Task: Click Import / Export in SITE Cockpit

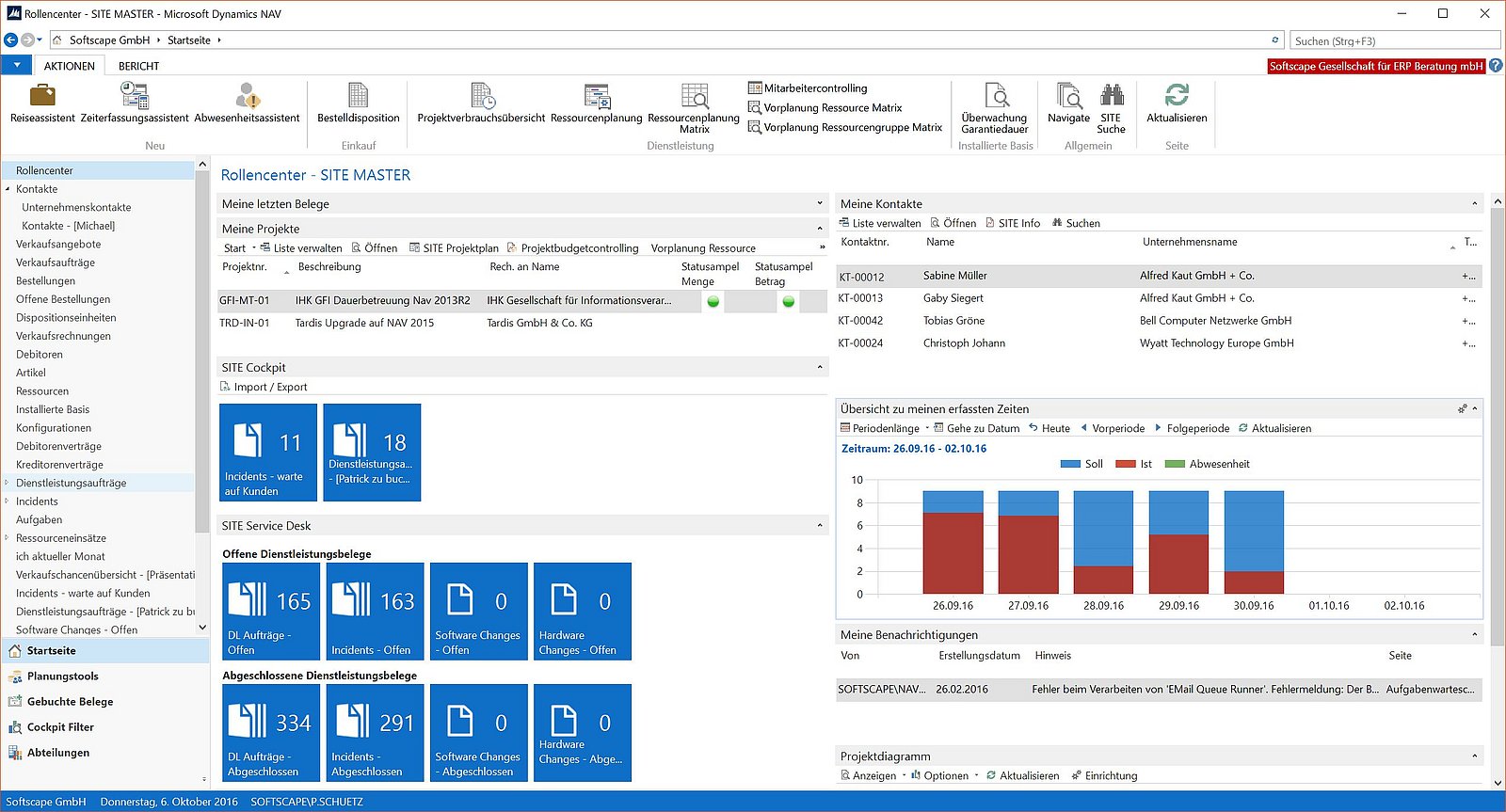Action: coord(264,387)
